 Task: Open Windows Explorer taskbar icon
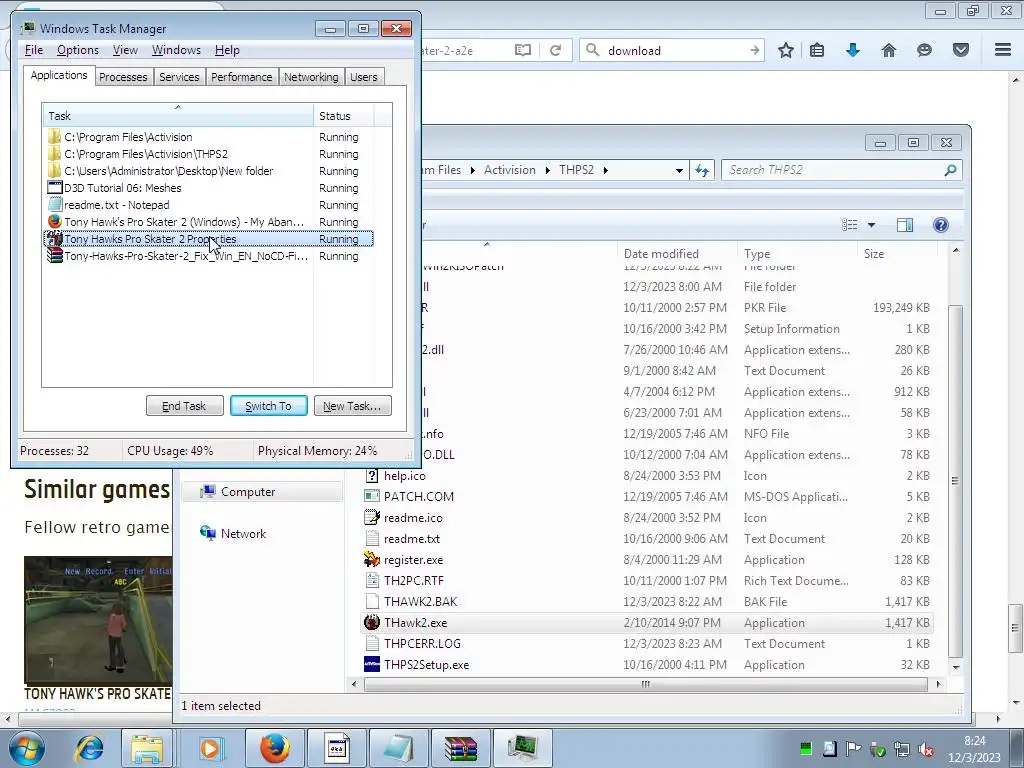tap(146, 748)
